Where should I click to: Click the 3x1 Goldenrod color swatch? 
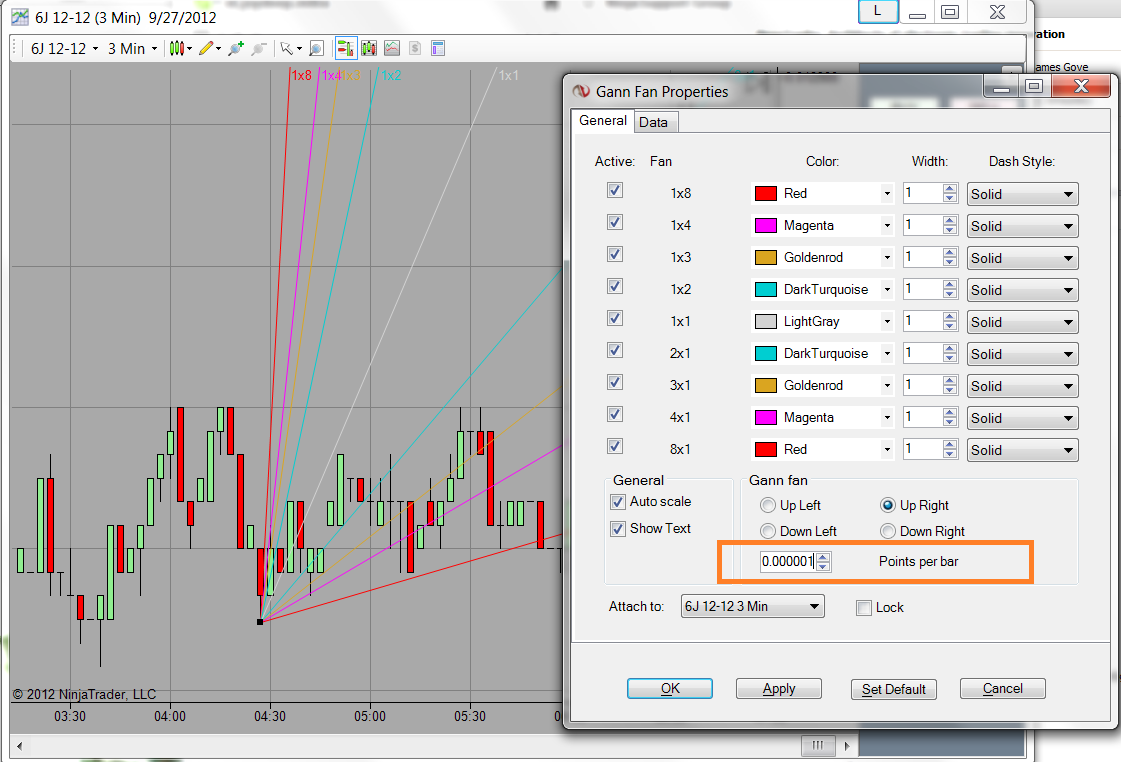tap(766, 385)
